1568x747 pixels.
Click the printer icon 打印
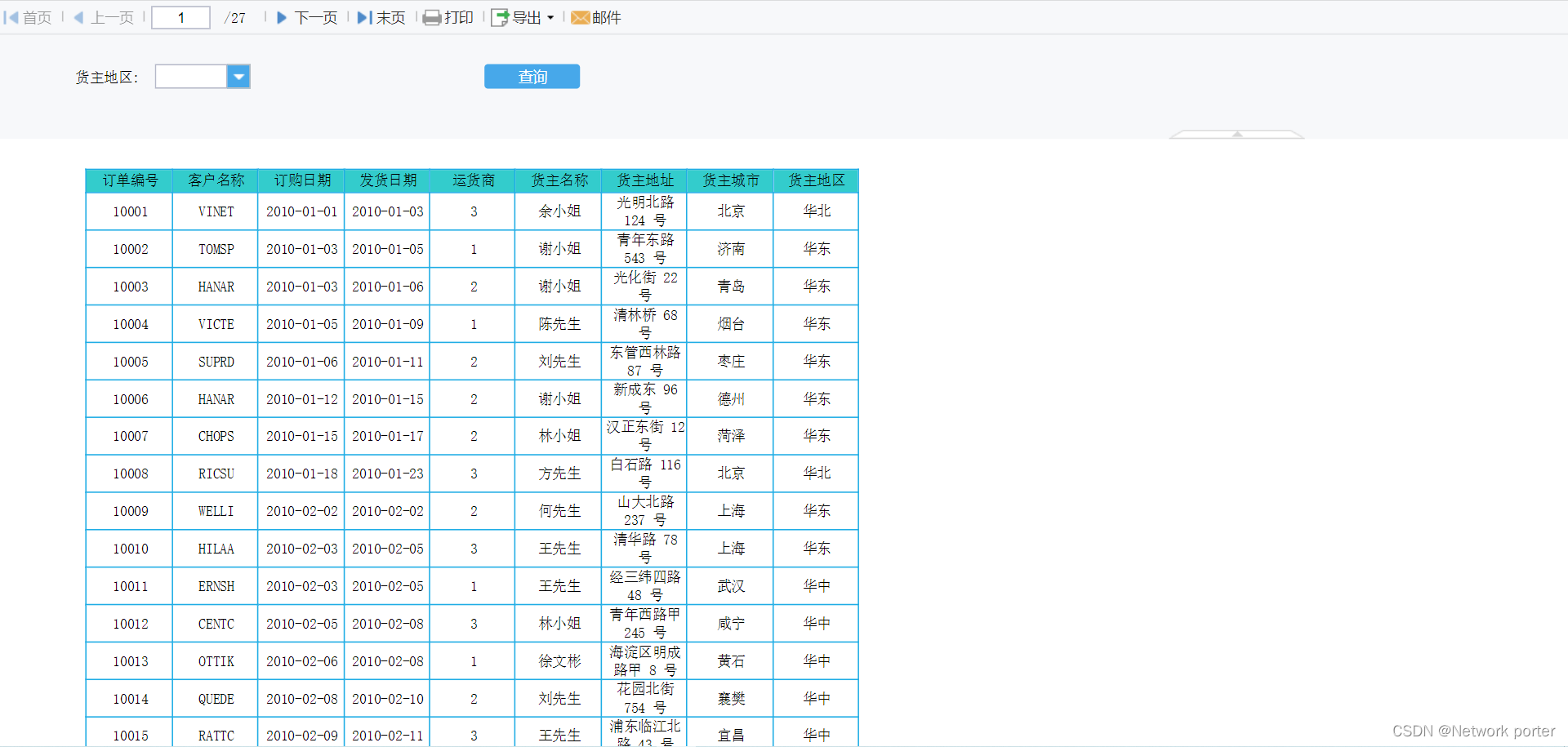pos(432,18)
